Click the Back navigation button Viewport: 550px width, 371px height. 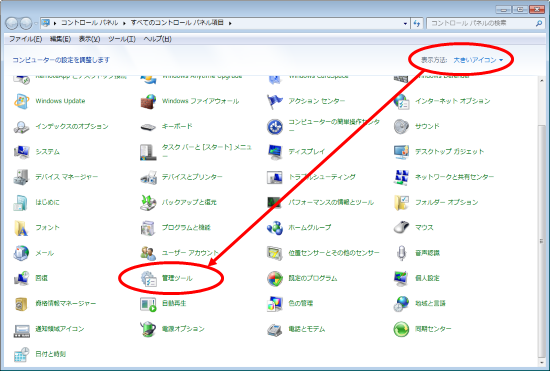pos(12,23)
